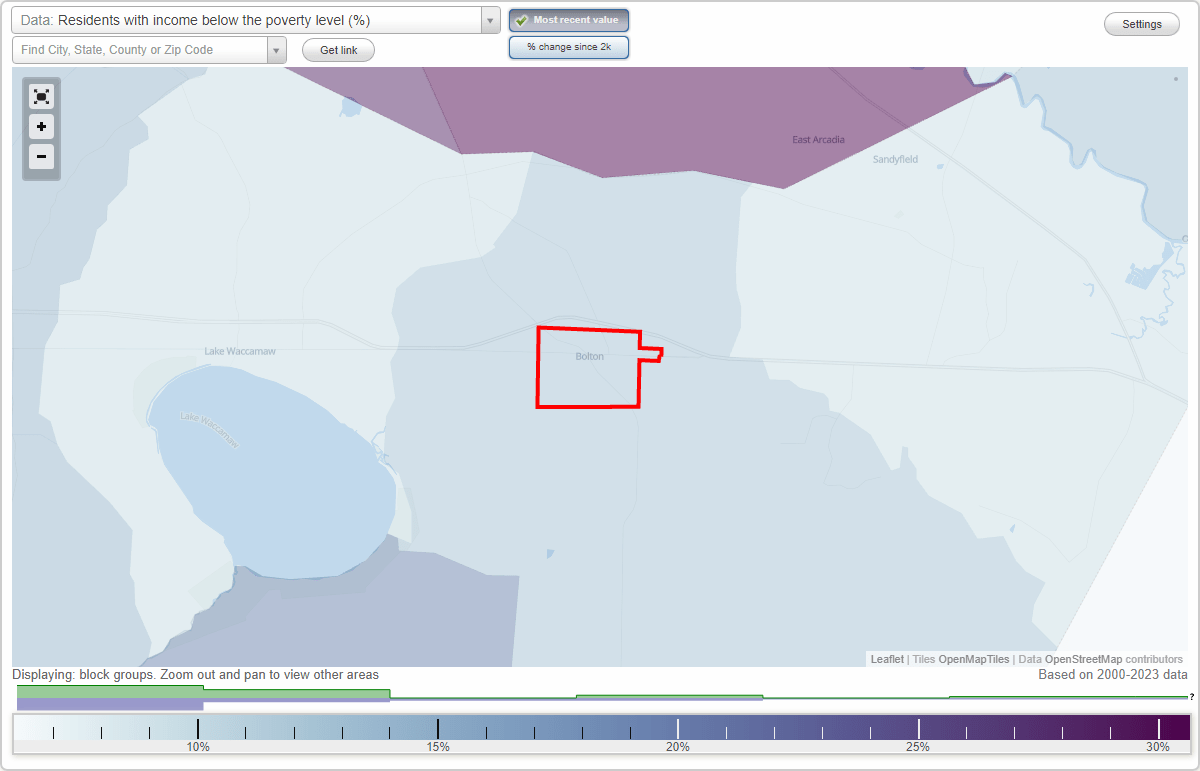Click the 15% mark on the color scale
1200x771 pixels.
439,732
